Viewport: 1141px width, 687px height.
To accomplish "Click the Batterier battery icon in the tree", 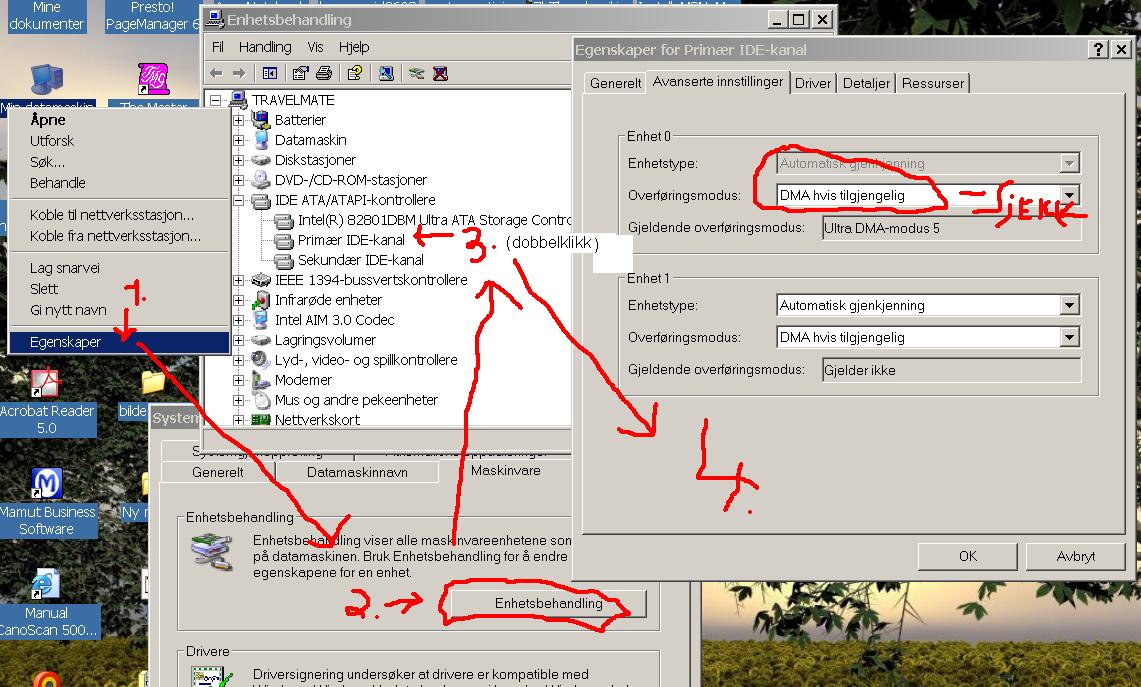I will [261, 119].
